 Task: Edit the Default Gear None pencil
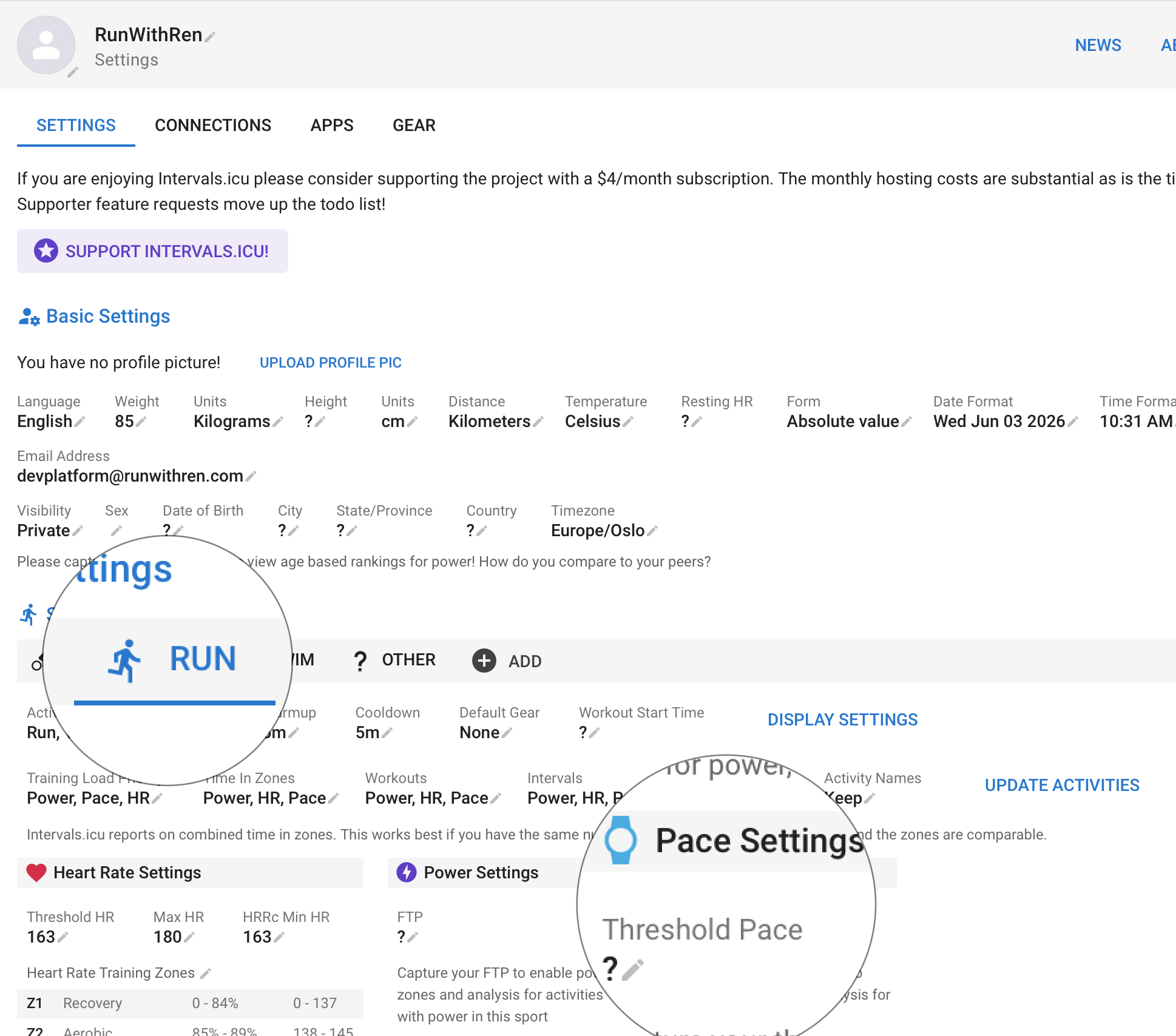coord(507,733)
